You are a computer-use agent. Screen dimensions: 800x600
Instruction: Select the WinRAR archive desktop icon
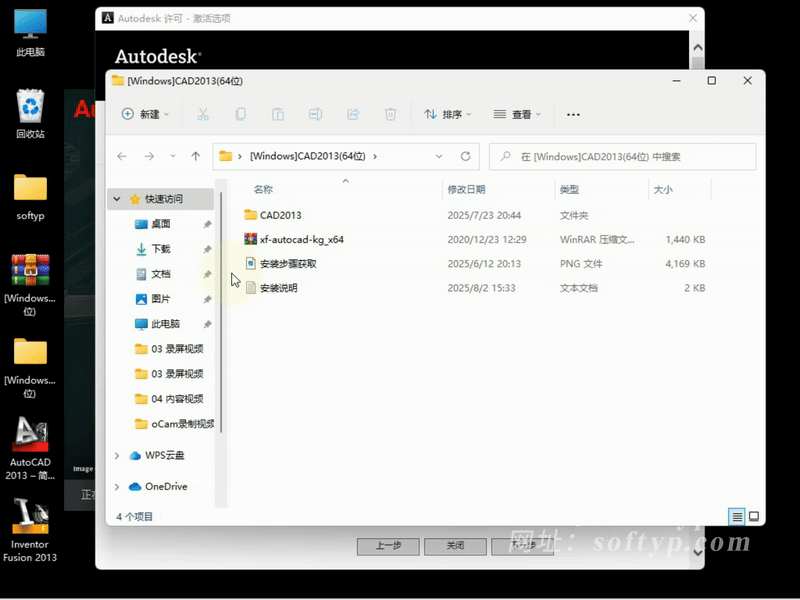coord(30,285)
